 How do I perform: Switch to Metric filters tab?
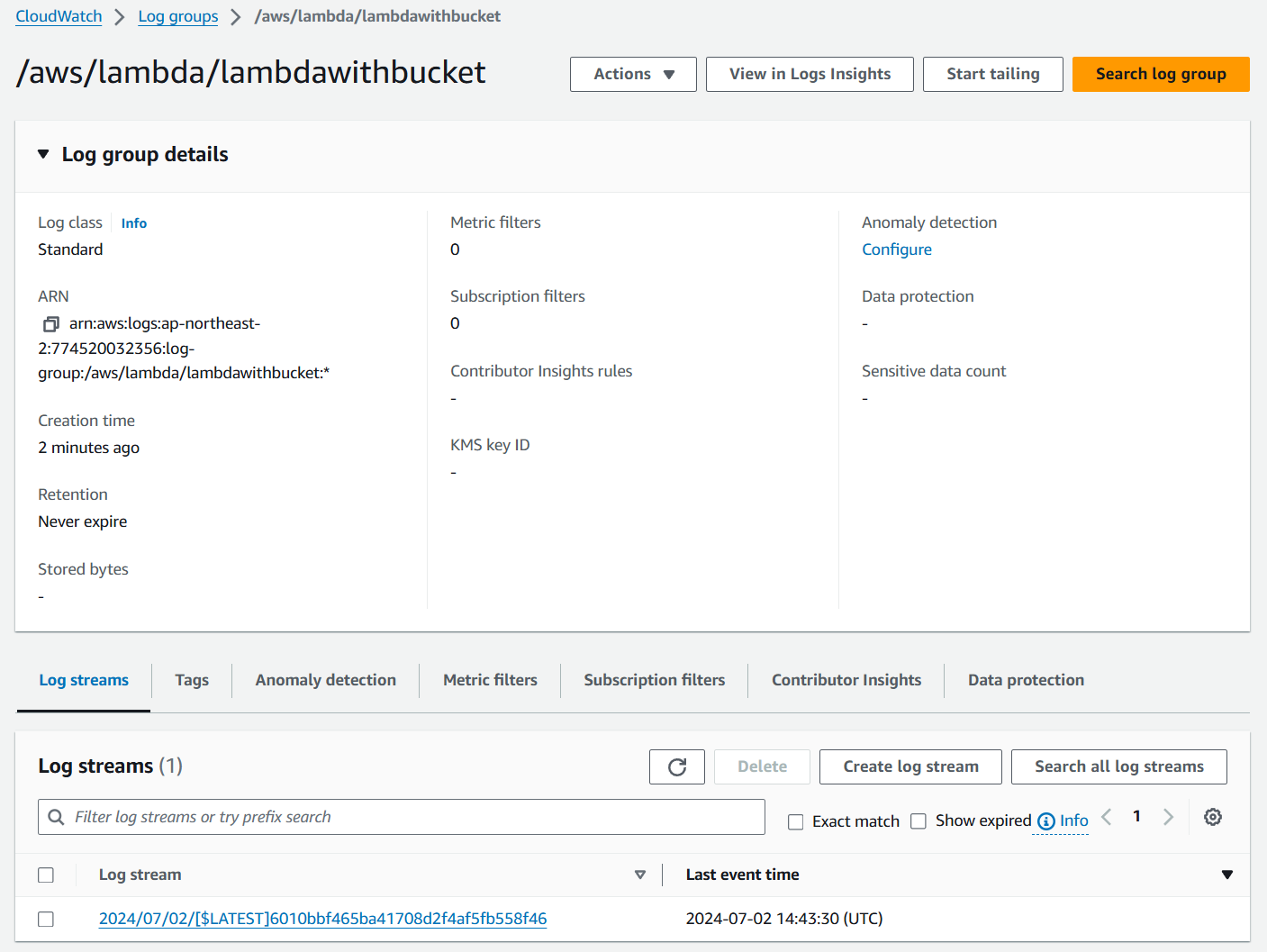(x=490, y=680)
